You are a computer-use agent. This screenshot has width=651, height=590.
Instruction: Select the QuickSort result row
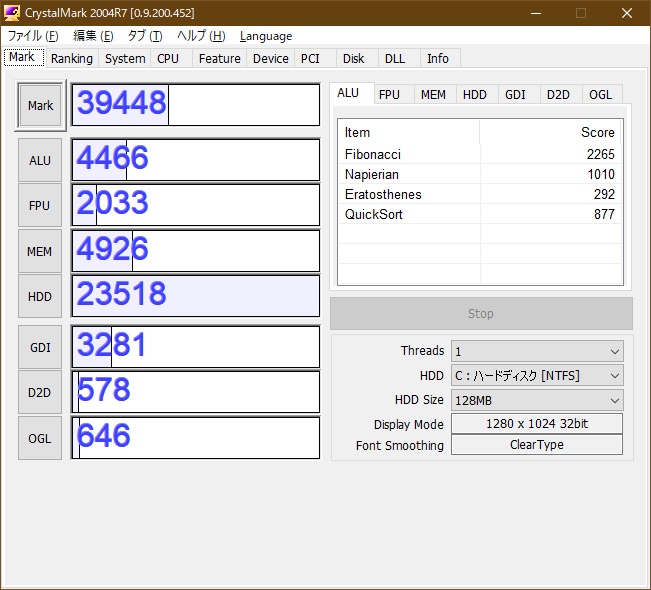pos(480,214)
